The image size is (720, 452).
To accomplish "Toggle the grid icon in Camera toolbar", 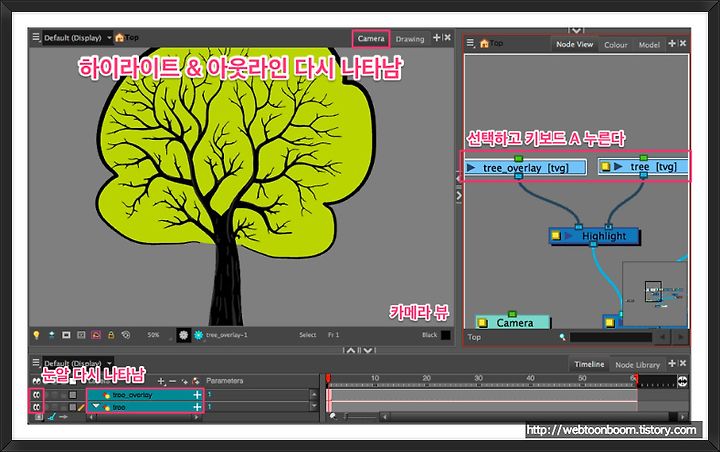I will click(x=81, y=335).
